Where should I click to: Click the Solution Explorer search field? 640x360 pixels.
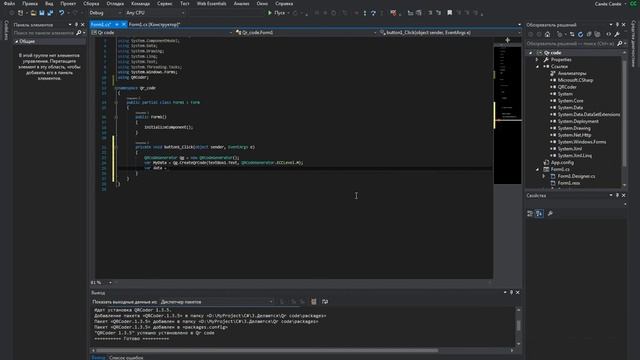pyautogui.click(x=571, y=43)
